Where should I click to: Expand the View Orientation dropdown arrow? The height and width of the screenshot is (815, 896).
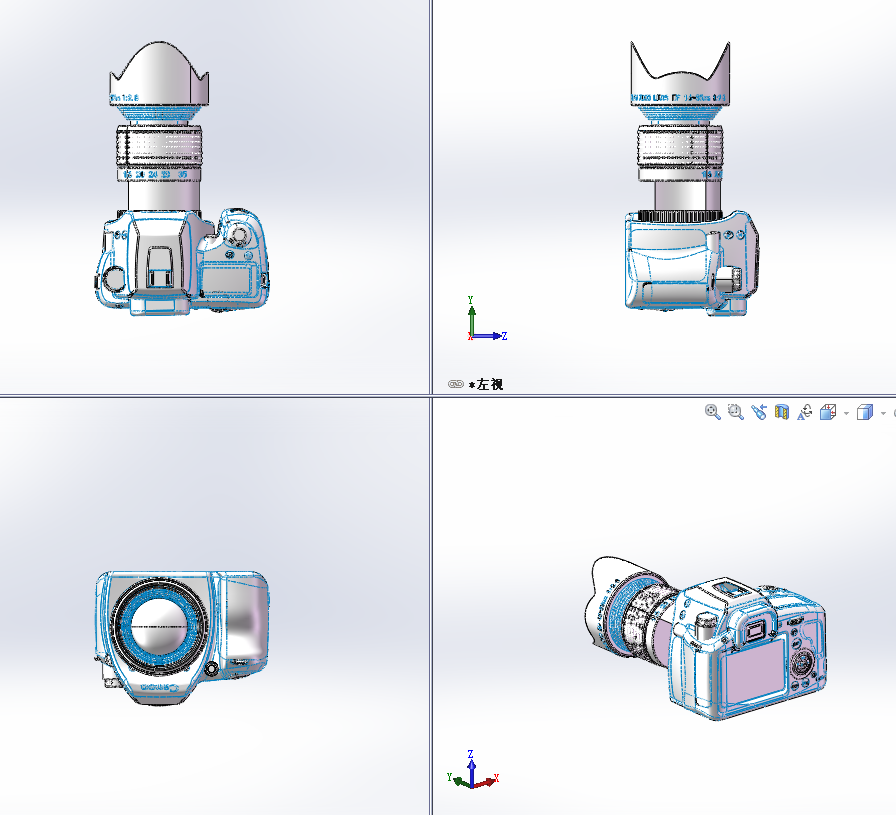tap(846, 413)
